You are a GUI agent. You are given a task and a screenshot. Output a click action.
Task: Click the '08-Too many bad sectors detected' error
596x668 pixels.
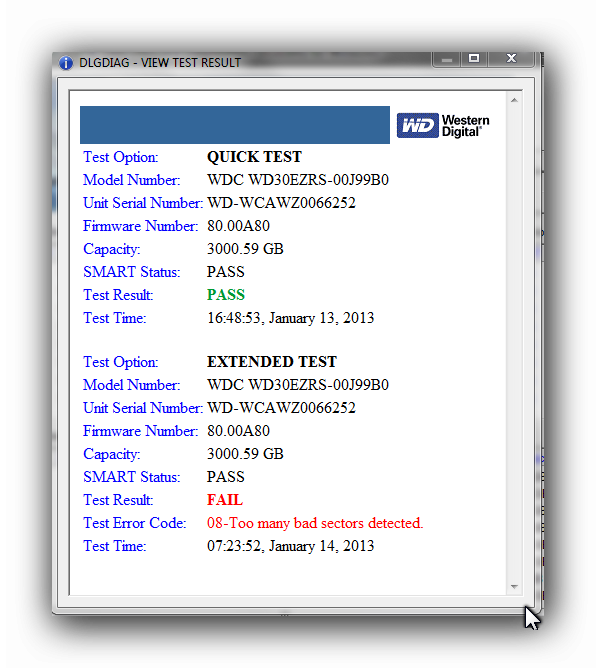pyautogui.click(x=315, y=523)
